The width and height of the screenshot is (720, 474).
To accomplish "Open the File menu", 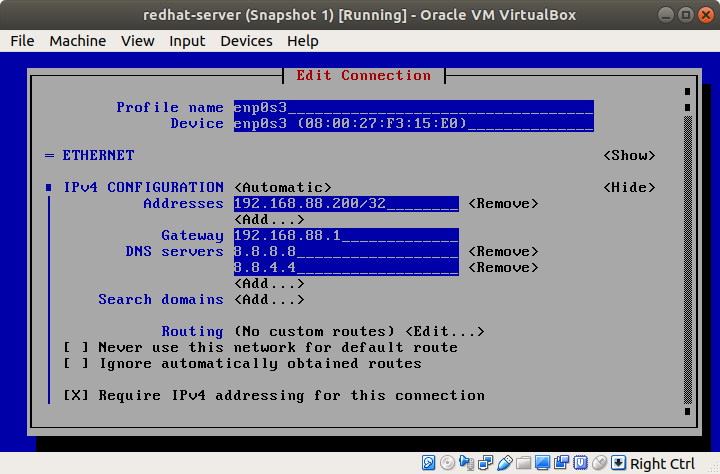I will [22, 41].
